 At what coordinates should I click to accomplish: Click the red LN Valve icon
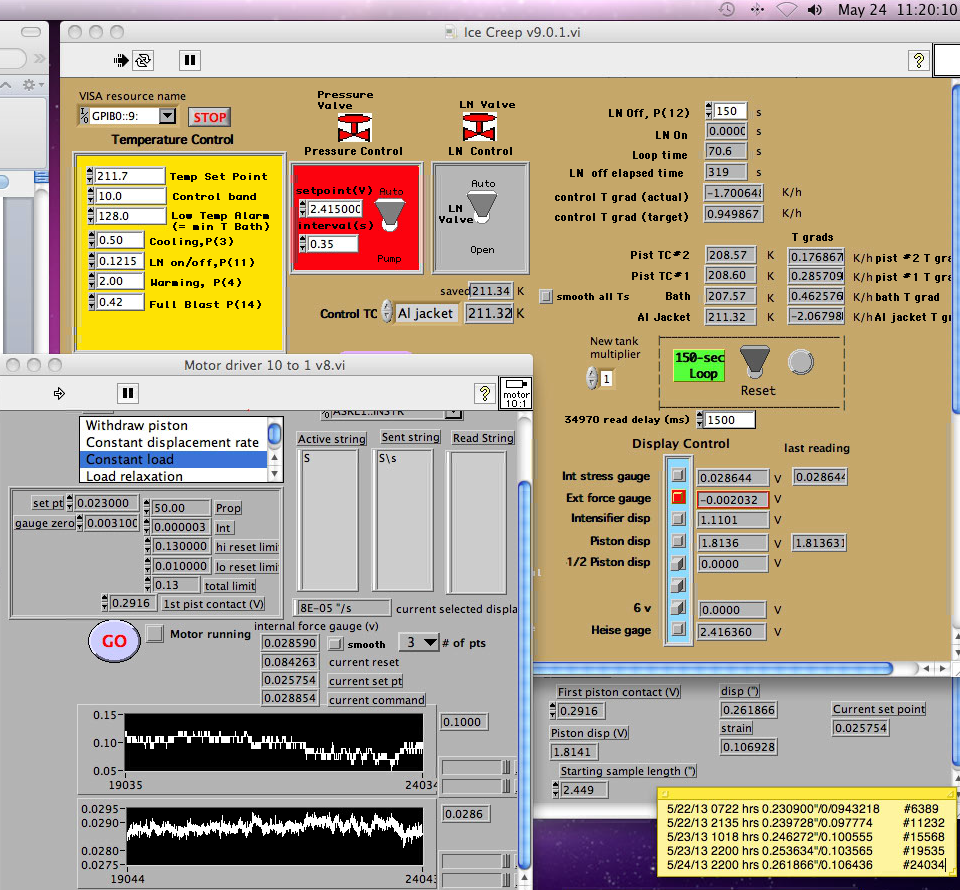point(478,127)
